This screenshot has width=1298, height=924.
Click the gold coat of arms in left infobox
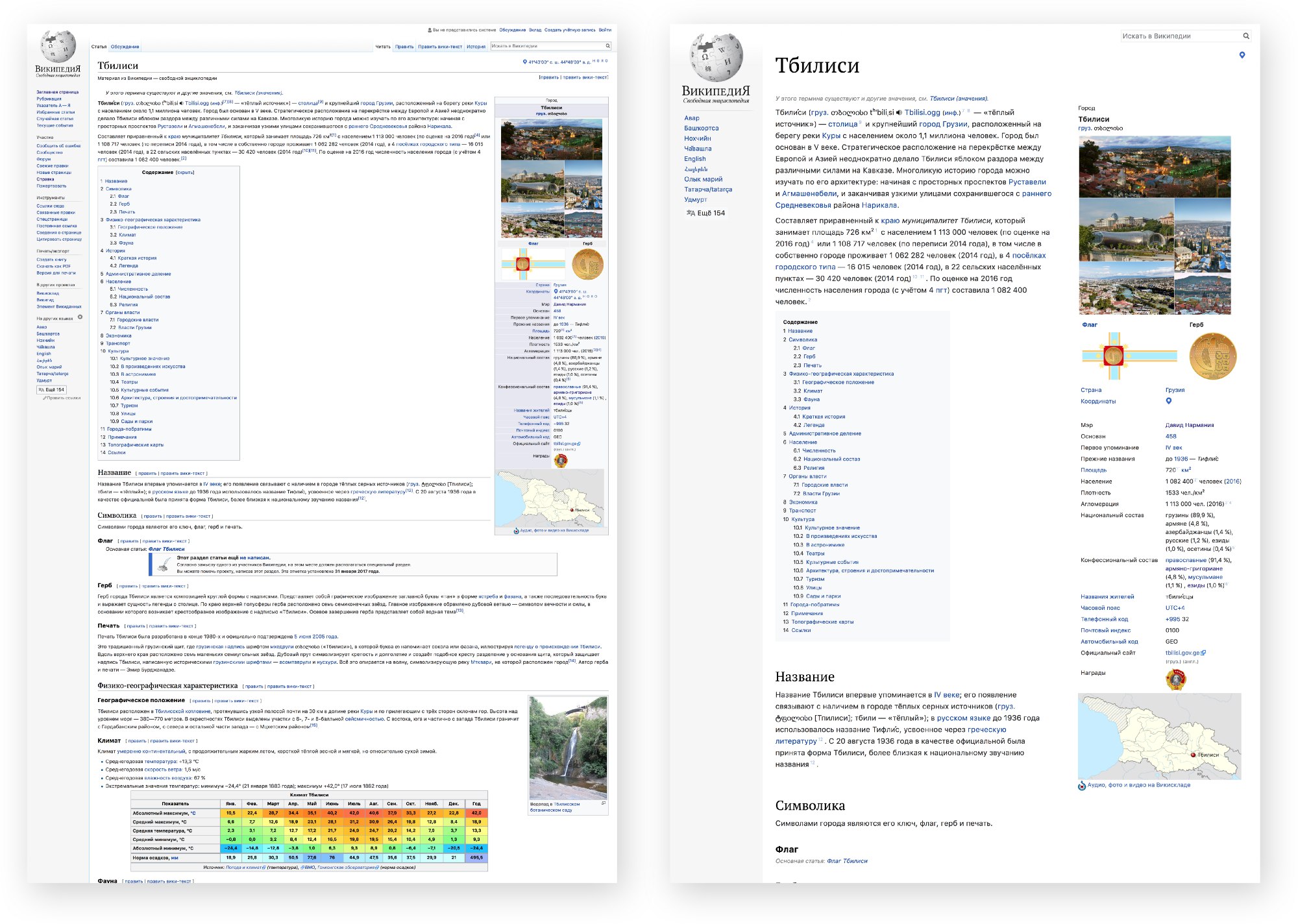[587, 264]
